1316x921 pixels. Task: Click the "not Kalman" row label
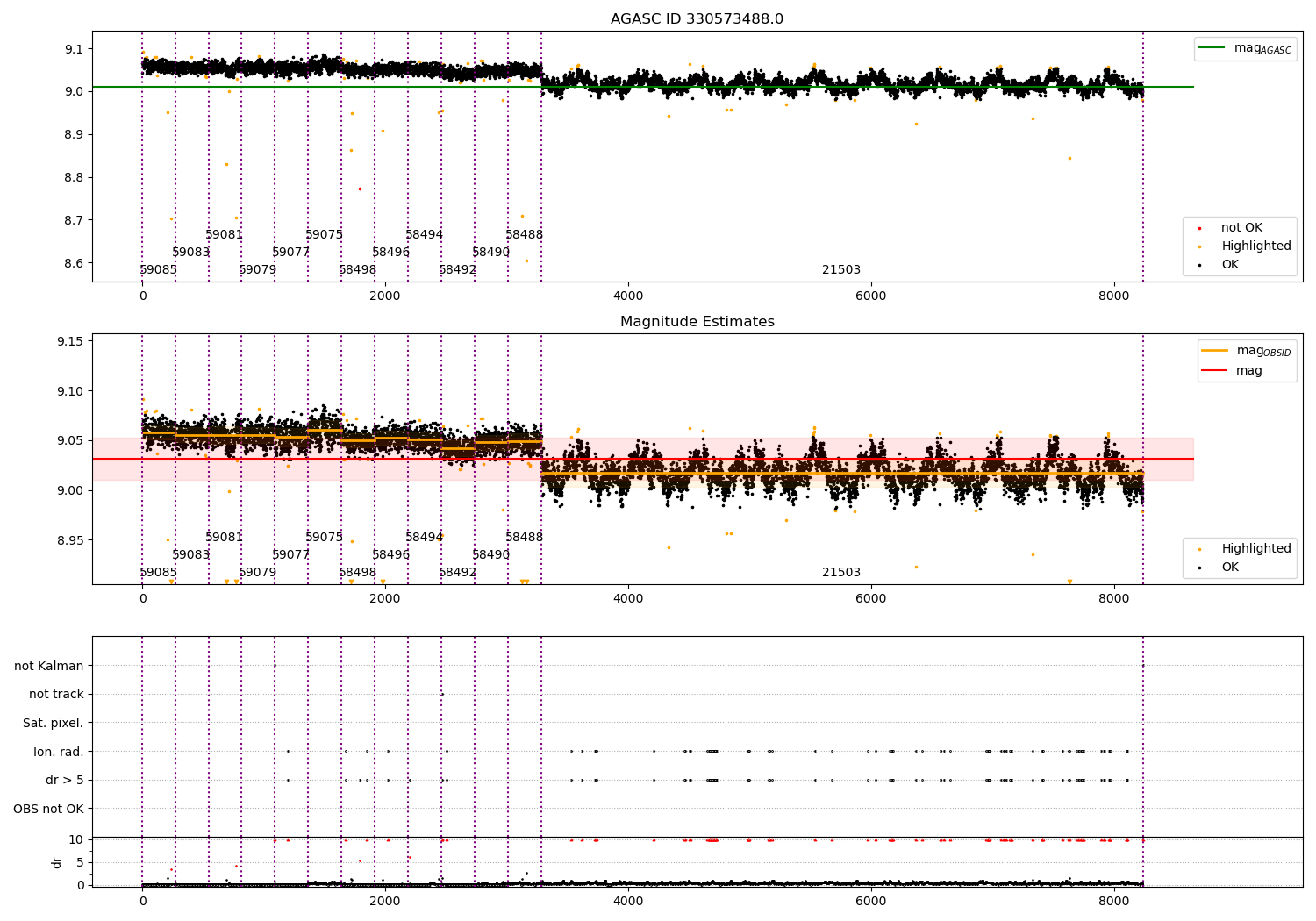[49, 666]
